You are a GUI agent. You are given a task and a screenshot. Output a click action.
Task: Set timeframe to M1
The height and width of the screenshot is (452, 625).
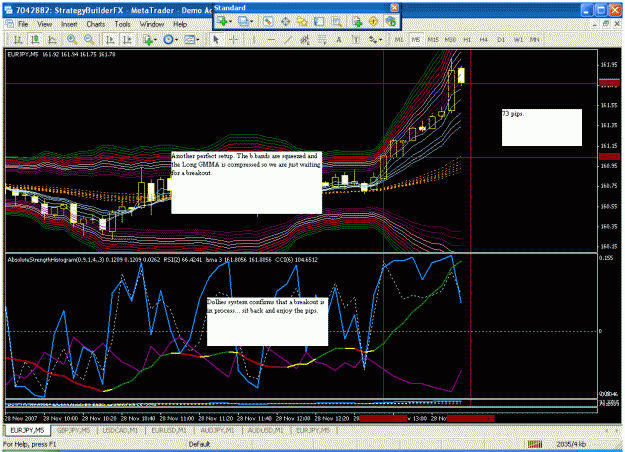(399, 39)
